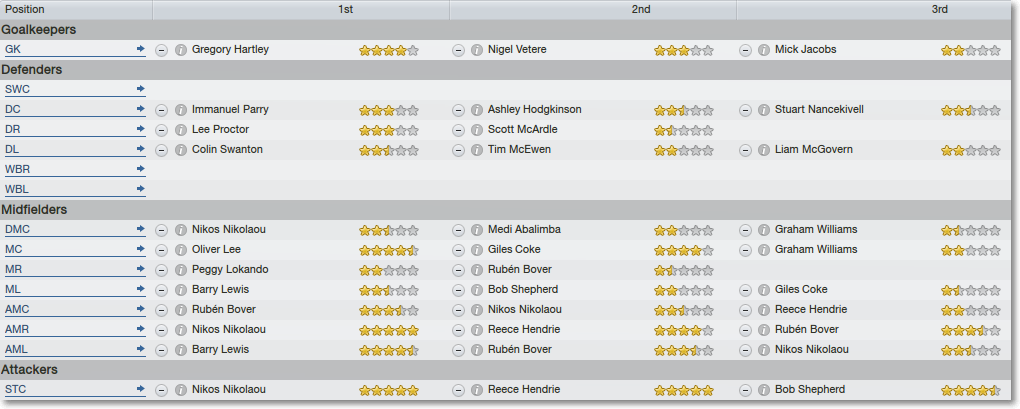The width and height of the screenshot is (1020, 409).
Task: Click the minus icon beside Nigel Vetere
Action: 459,50
